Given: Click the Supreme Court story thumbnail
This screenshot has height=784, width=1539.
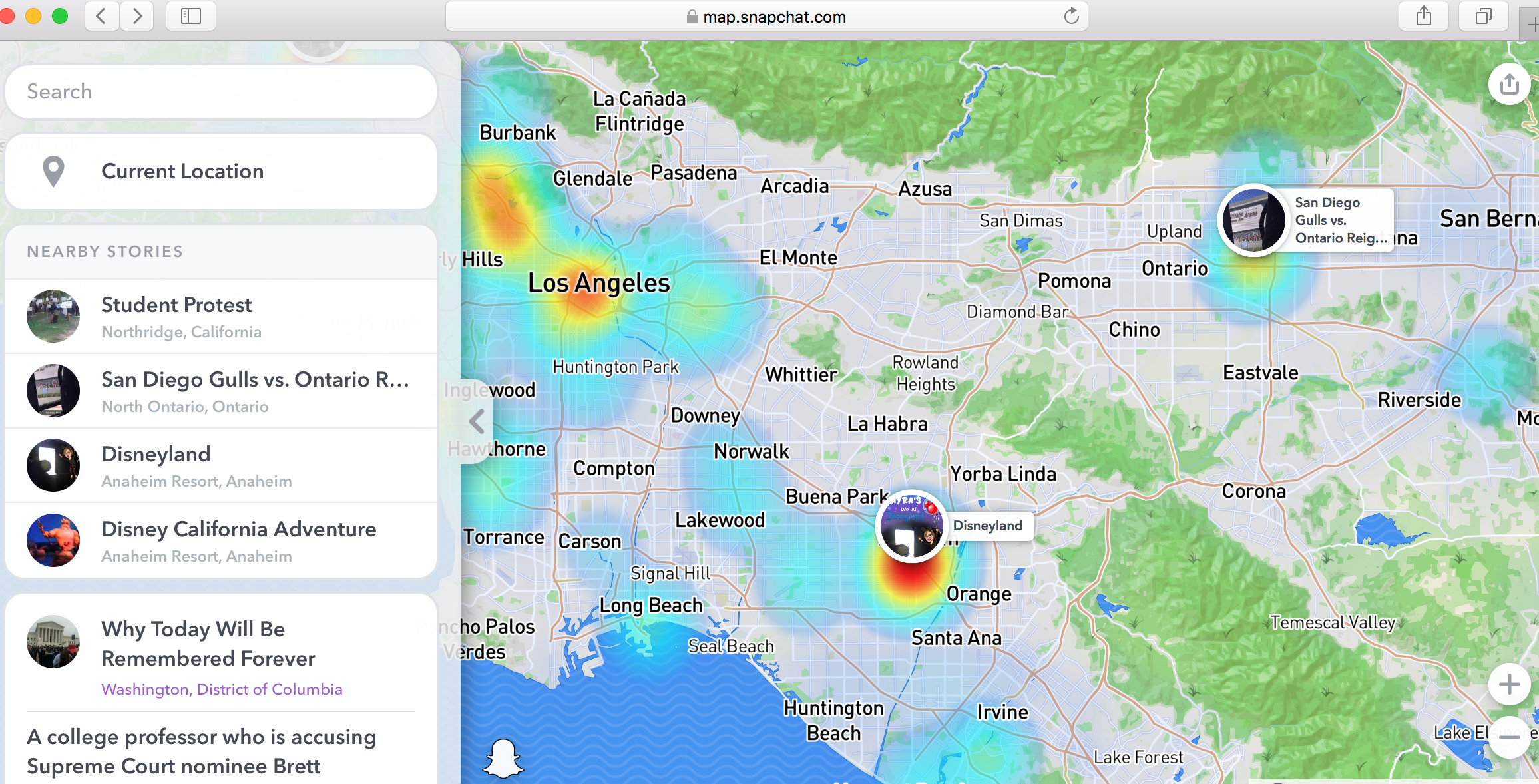Looking at the screenshot, I should (x=53, y=642).
